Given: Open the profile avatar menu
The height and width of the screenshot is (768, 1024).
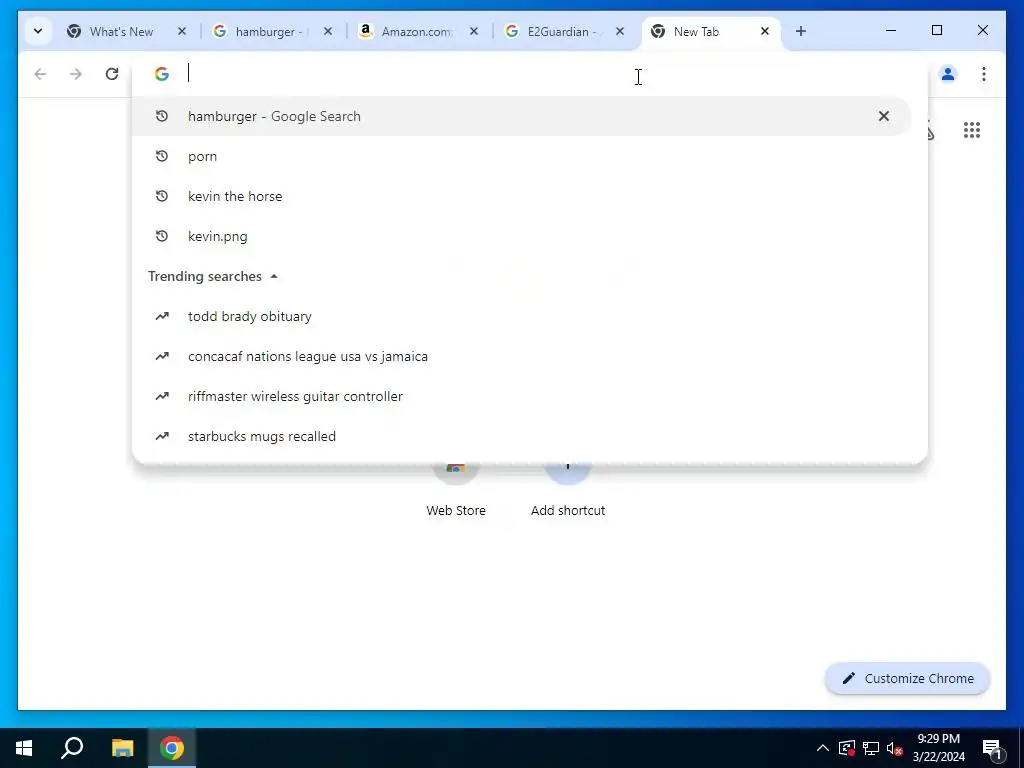Looking at the screenshot, I should coord(948,74).
